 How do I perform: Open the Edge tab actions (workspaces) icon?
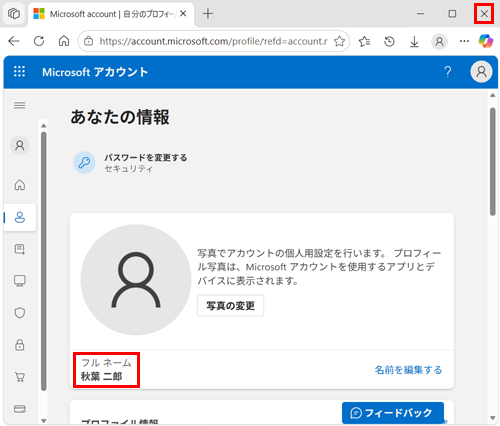coord(14,14)
